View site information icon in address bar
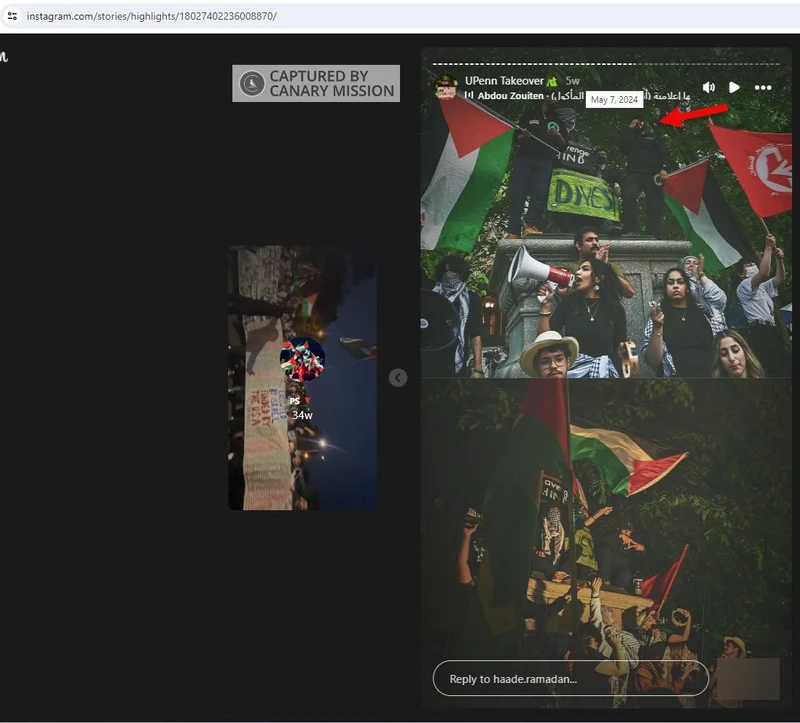The height and width of the screenshot is (723, 800). click(x=12, y=16)
